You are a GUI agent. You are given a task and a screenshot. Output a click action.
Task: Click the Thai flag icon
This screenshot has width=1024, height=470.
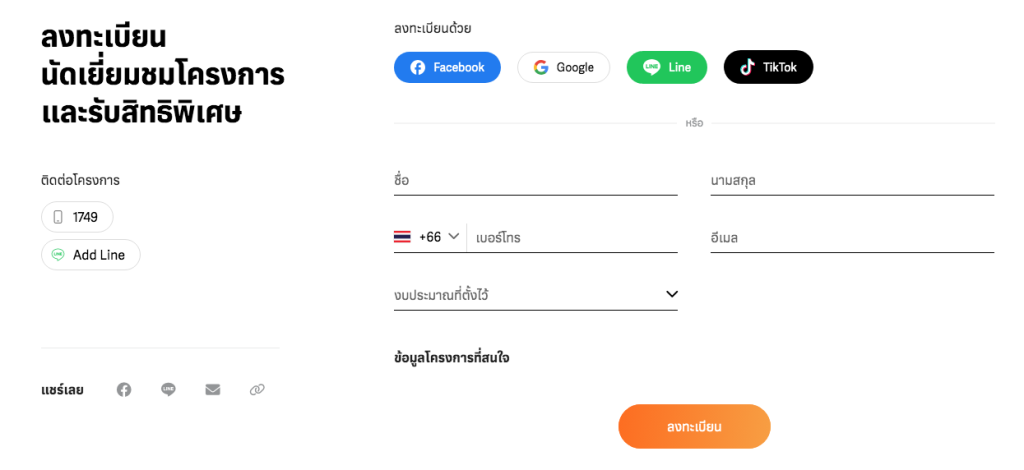pyautogui.click(x=402, y=237)
